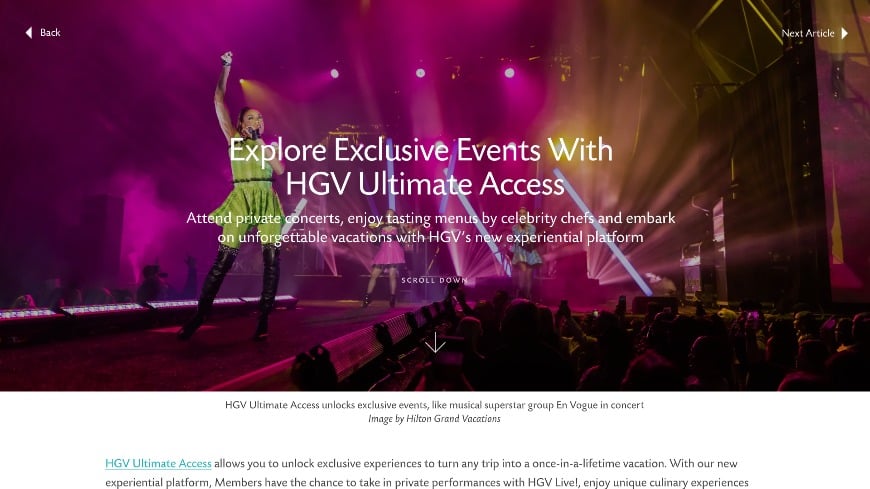The image size is (870, 489).
Task: Click the downward scroll arrow icon
Action: (x=435, y=343)
